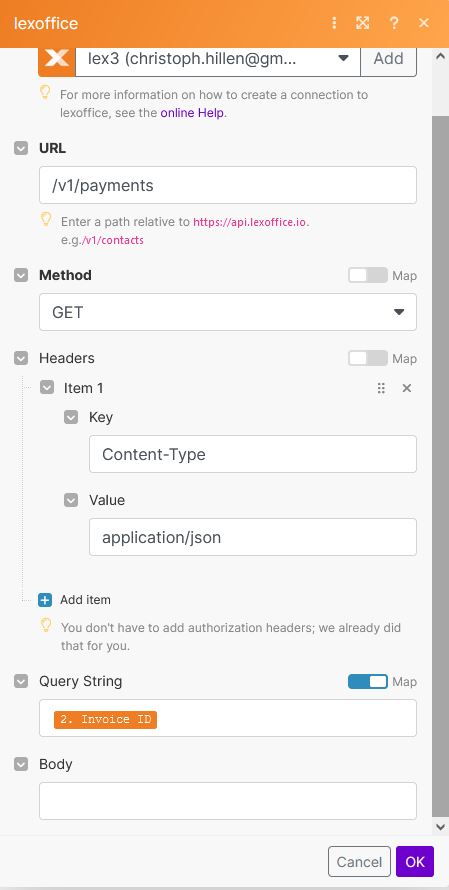
Task: Edit the application/json value field
Action: pos(253,537)
